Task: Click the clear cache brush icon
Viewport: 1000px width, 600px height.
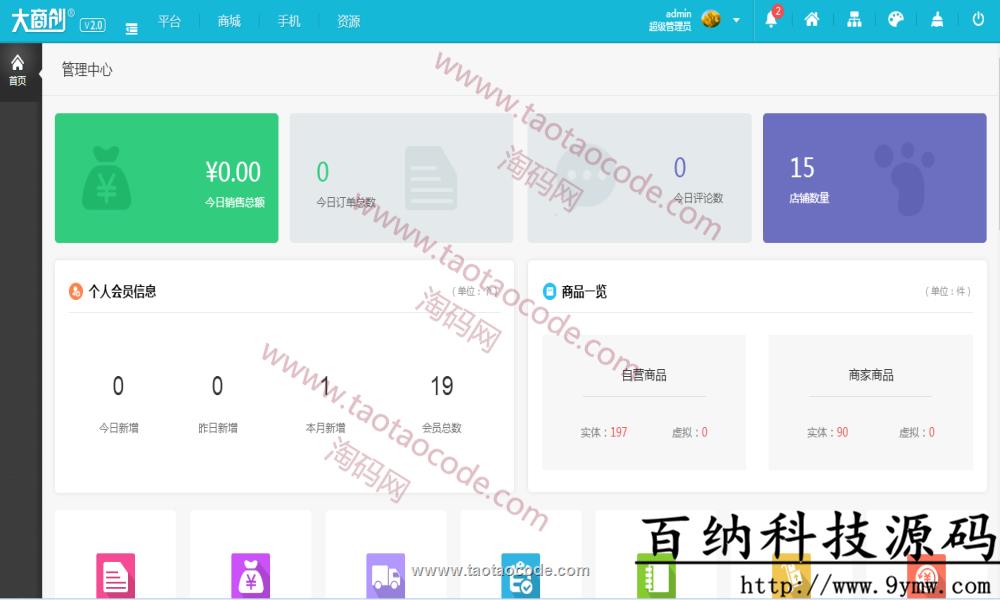Action: [937, 19]
